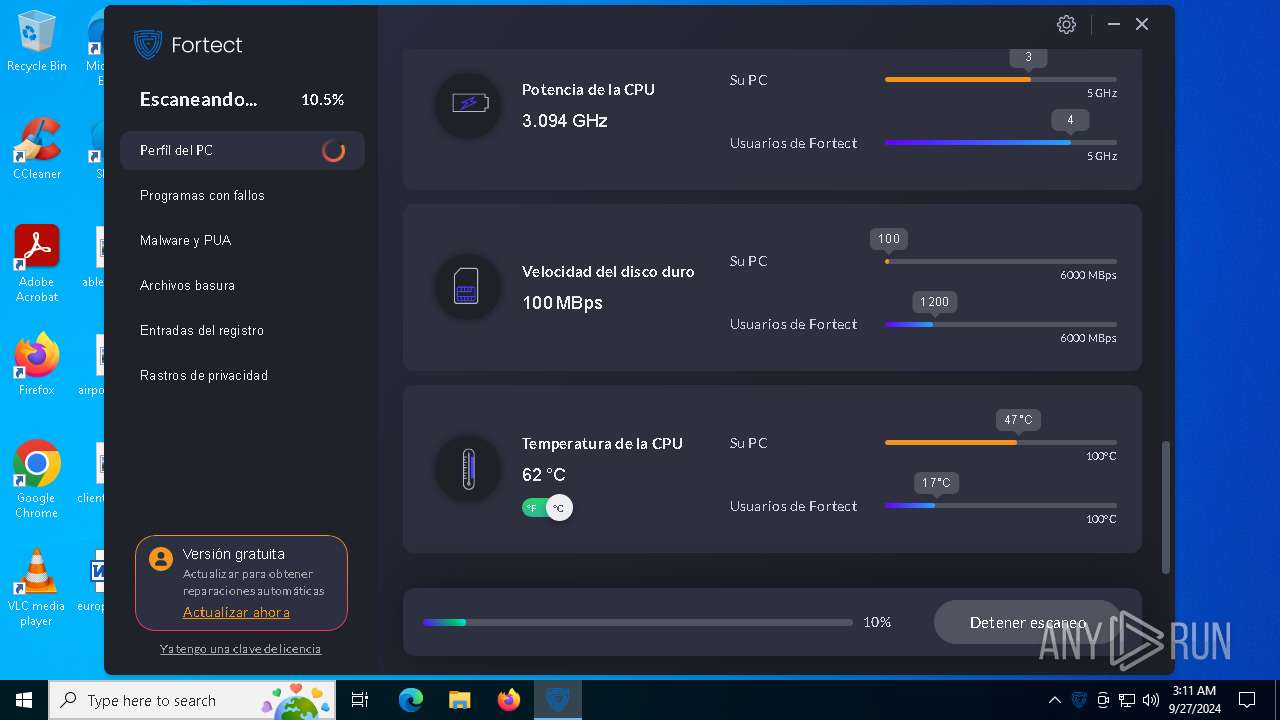Open Task View on taskbar
1280x720 pixels.
(x=360, y=700)
